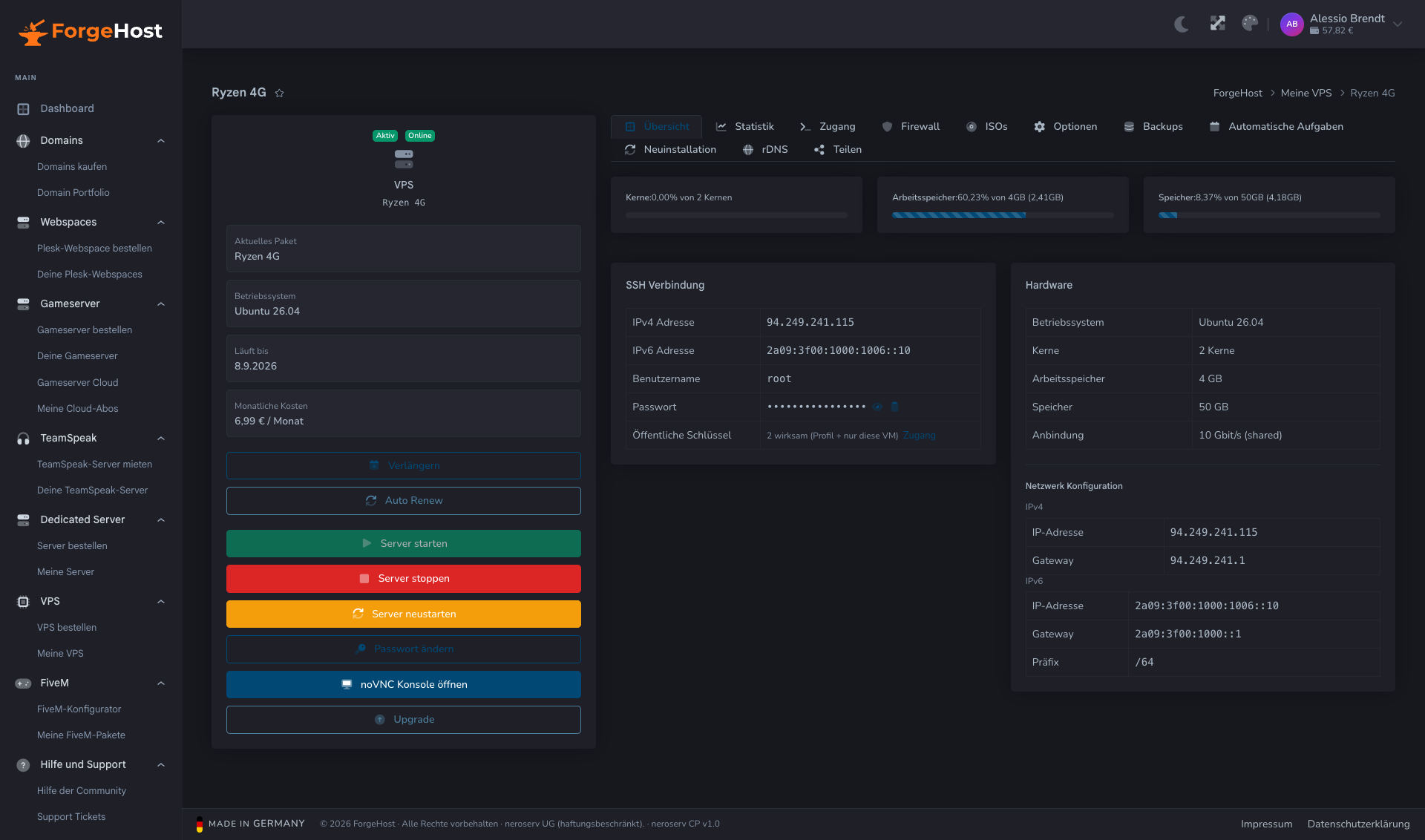The width and height of the screenshot is (1425, 840).
Task: Click the red Server stoppen button
Action: coord(403,579)
